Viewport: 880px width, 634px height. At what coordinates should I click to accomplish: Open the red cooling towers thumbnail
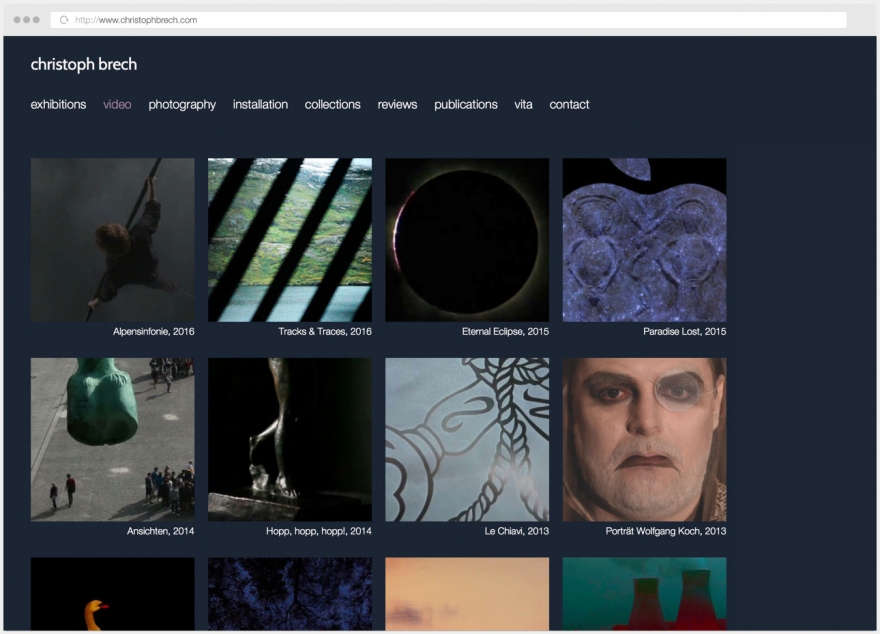tap(644, 594)
